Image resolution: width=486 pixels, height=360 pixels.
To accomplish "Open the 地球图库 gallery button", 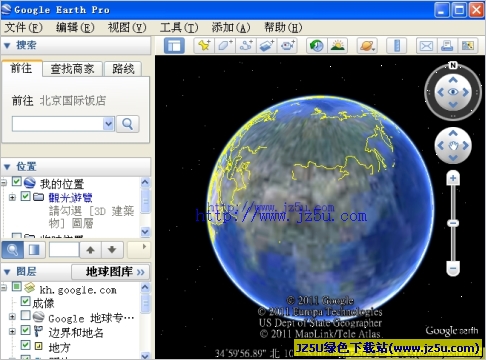I will click(110, 272).
